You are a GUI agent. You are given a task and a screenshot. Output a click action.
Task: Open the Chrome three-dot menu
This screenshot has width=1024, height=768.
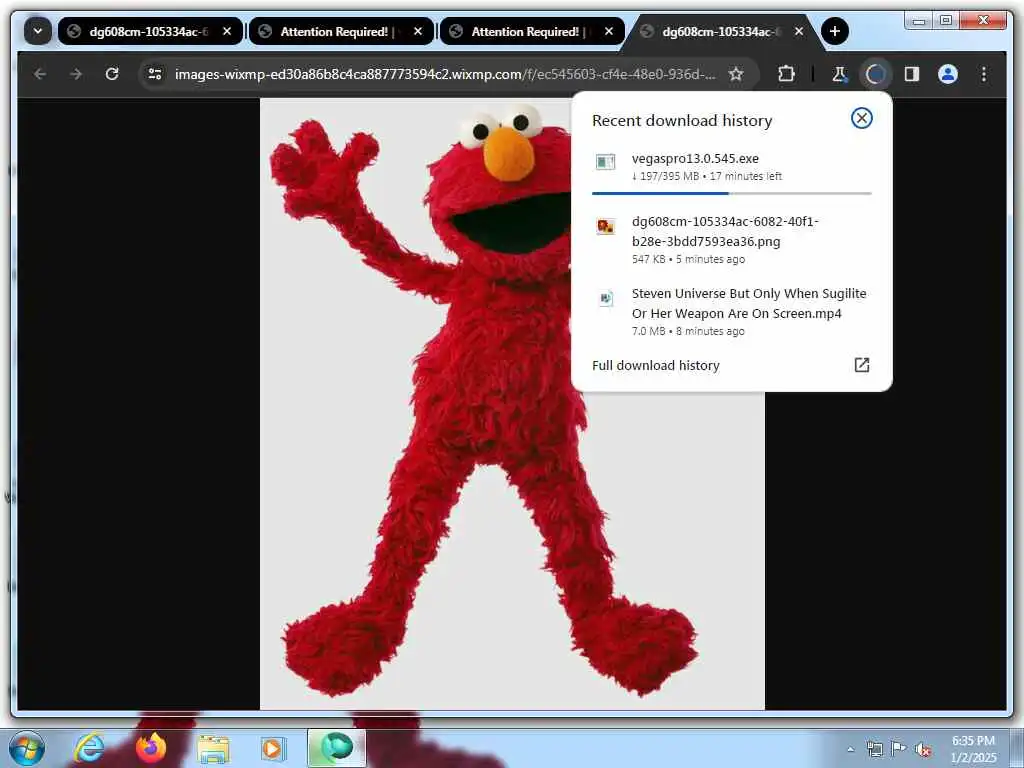(x=984, y=74)
